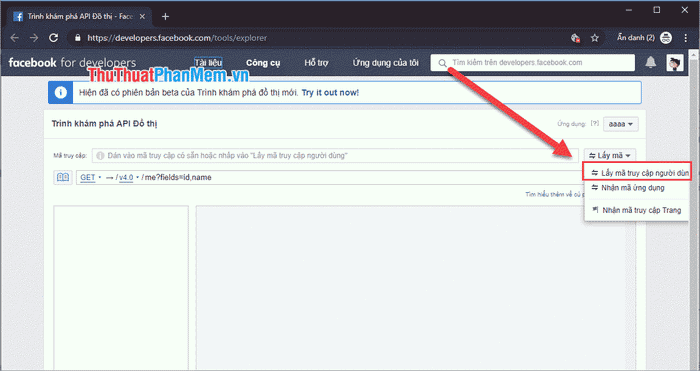Reload the page with refresh icon
This screenshot has height=371, width=700.
[x=54, y=38]
